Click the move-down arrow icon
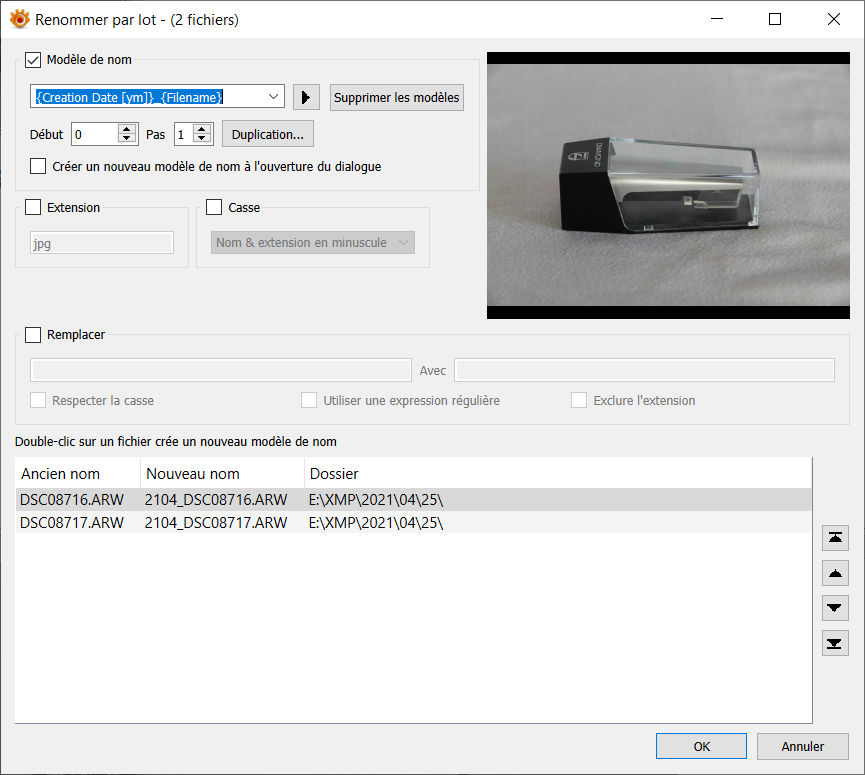 pos(835,607)
